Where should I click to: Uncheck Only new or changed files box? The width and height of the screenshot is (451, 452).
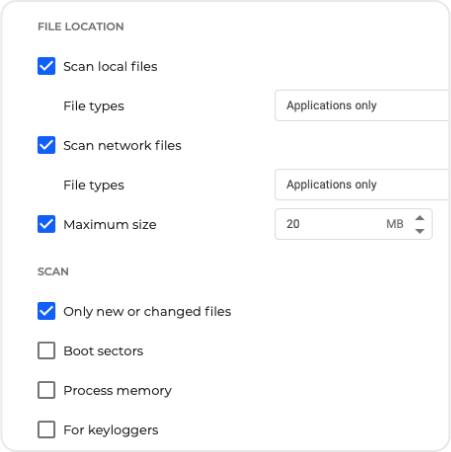coord(46,311)
